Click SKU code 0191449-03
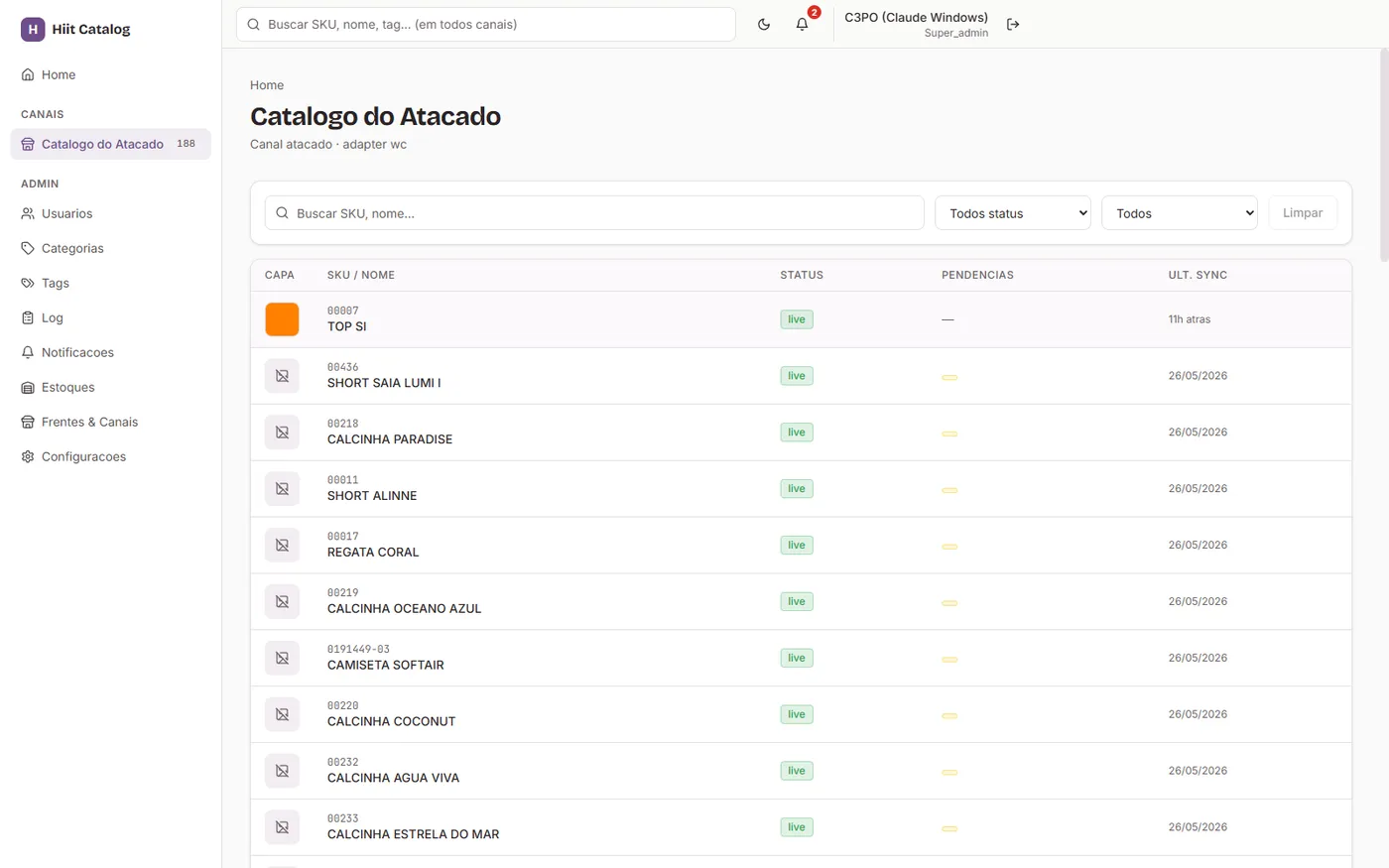This screenshot has width=1389, height=868. [x=358, y=650]
